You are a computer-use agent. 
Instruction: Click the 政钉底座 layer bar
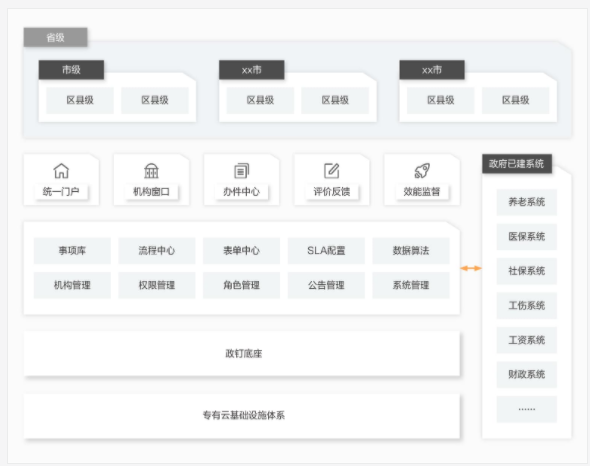(242, 353)
